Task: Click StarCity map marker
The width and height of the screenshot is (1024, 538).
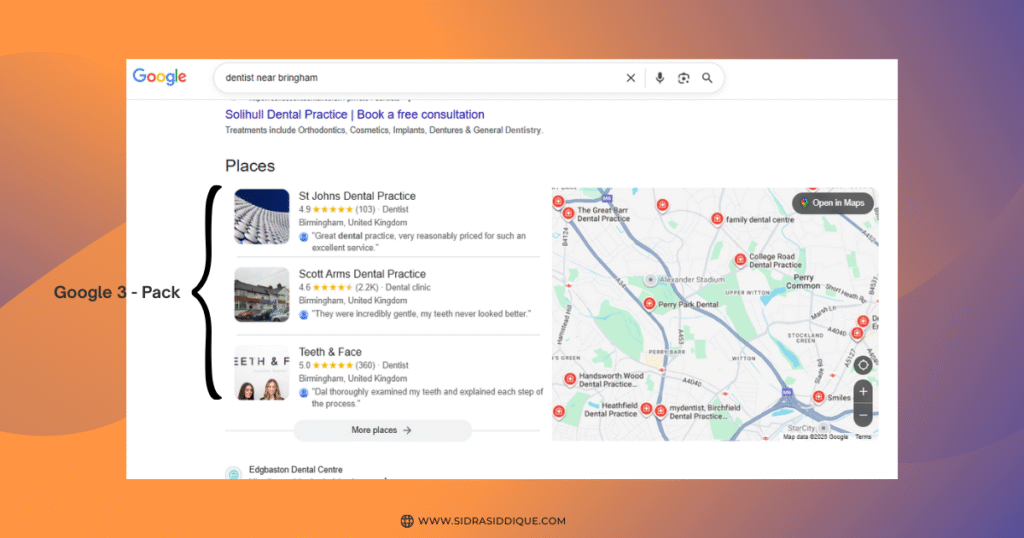Action: pos(824,428)
